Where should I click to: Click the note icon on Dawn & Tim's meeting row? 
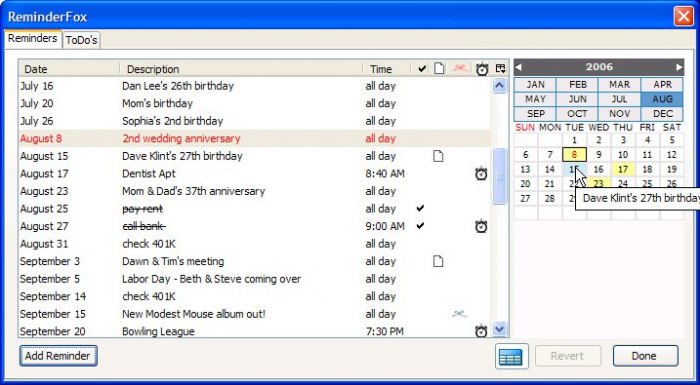pyautogui.click(x=438, y=261)
